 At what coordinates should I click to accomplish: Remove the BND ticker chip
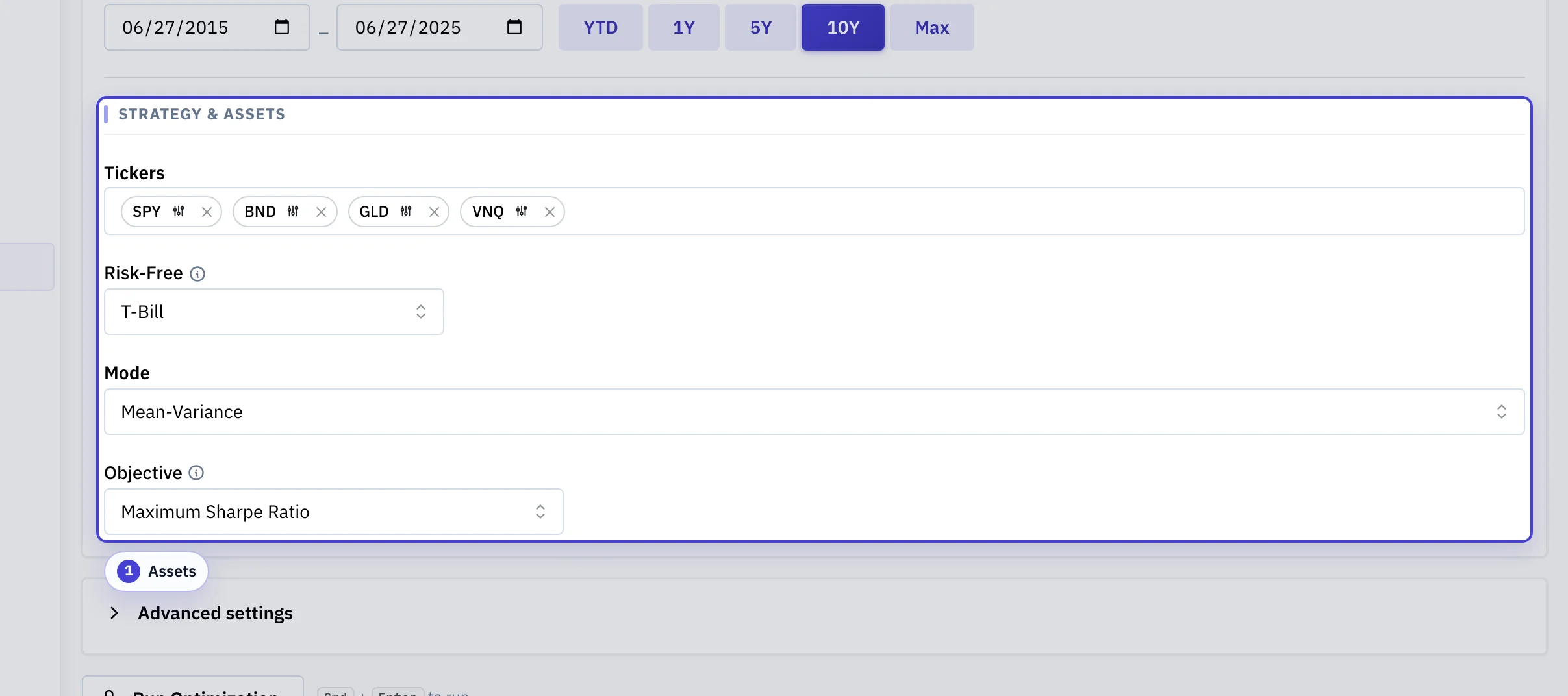[x=321, y=212]
